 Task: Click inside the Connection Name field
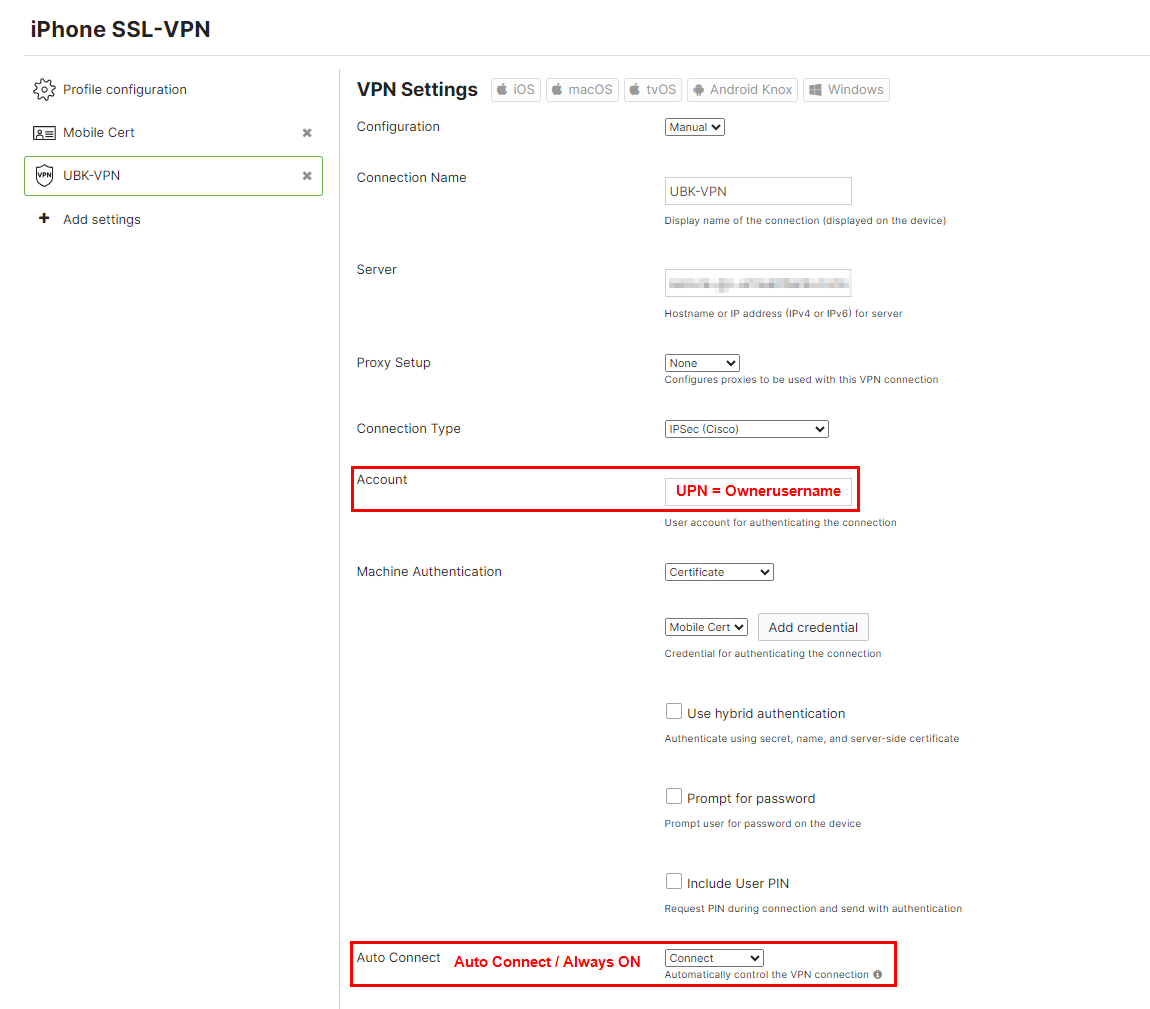[x=757, y=190]
